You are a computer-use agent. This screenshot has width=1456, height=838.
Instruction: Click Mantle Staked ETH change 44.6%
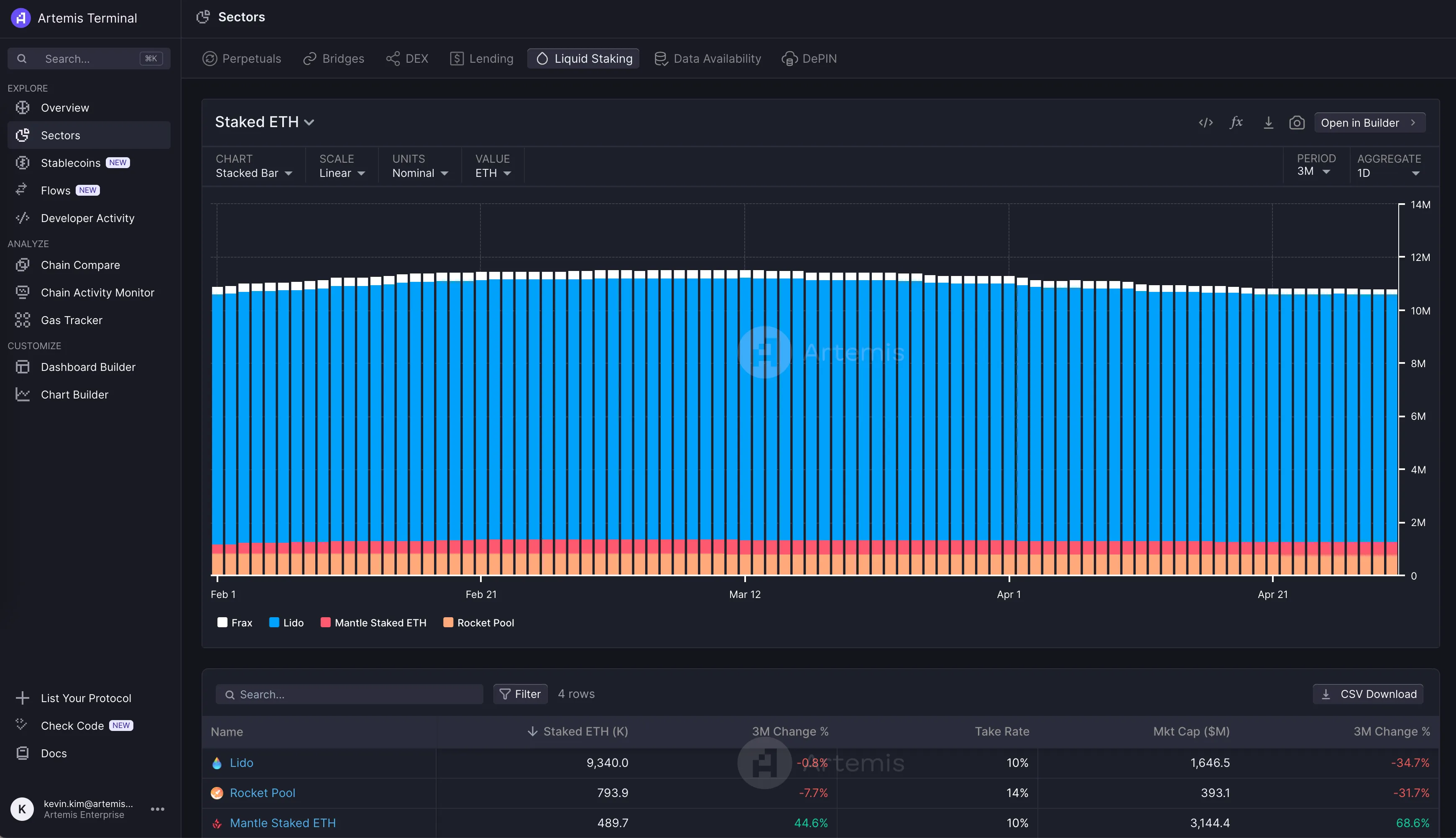point(811,823)
